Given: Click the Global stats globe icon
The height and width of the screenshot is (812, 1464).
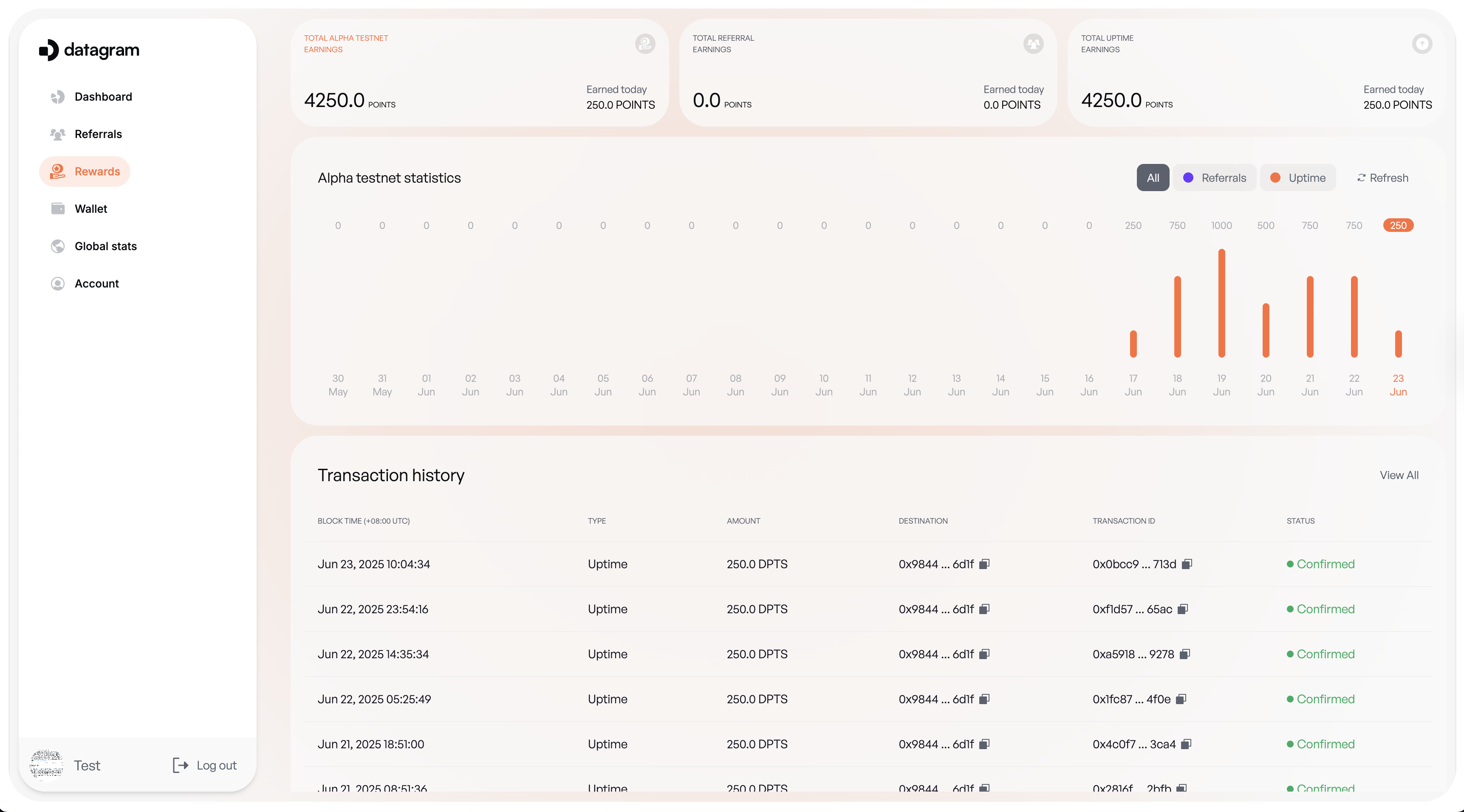Looking at the screenshot, I should [x=57, y=247].
